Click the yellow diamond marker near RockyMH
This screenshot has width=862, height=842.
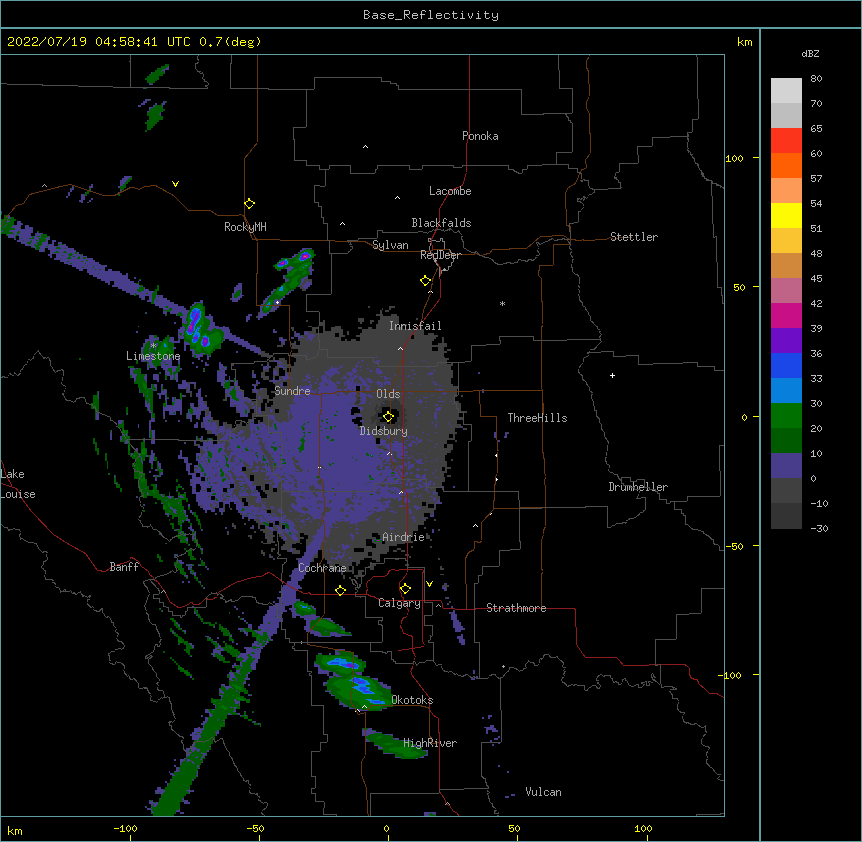pyautogui.click(x=250, y=204)
